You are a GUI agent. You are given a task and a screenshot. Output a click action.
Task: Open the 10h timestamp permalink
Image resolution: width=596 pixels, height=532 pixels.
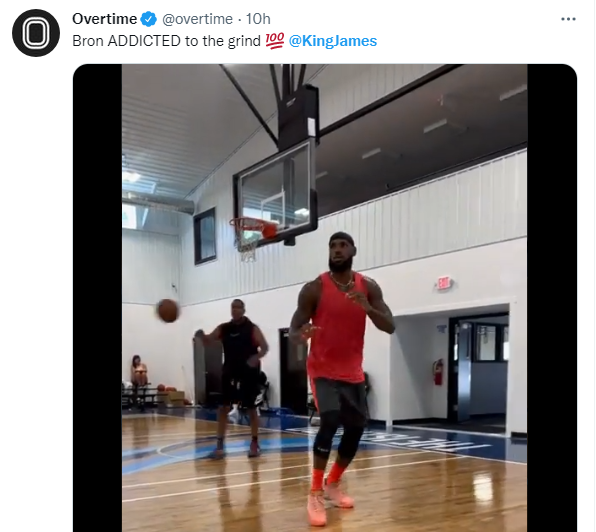click(x=258, y=19)
